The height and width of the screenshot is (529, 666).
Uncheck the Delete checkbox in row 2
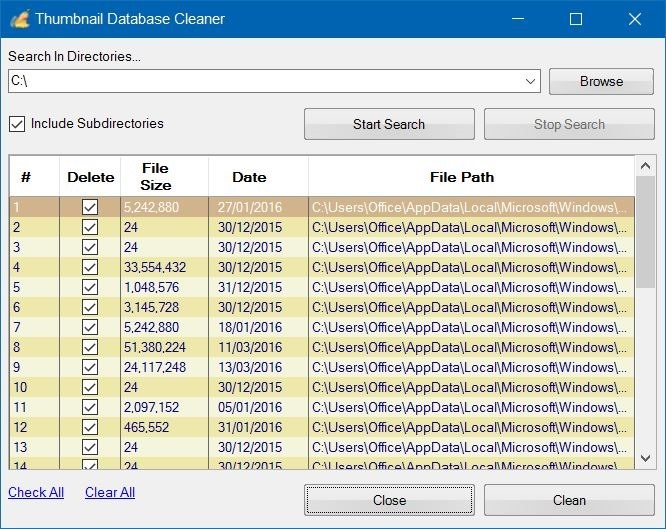90,227
